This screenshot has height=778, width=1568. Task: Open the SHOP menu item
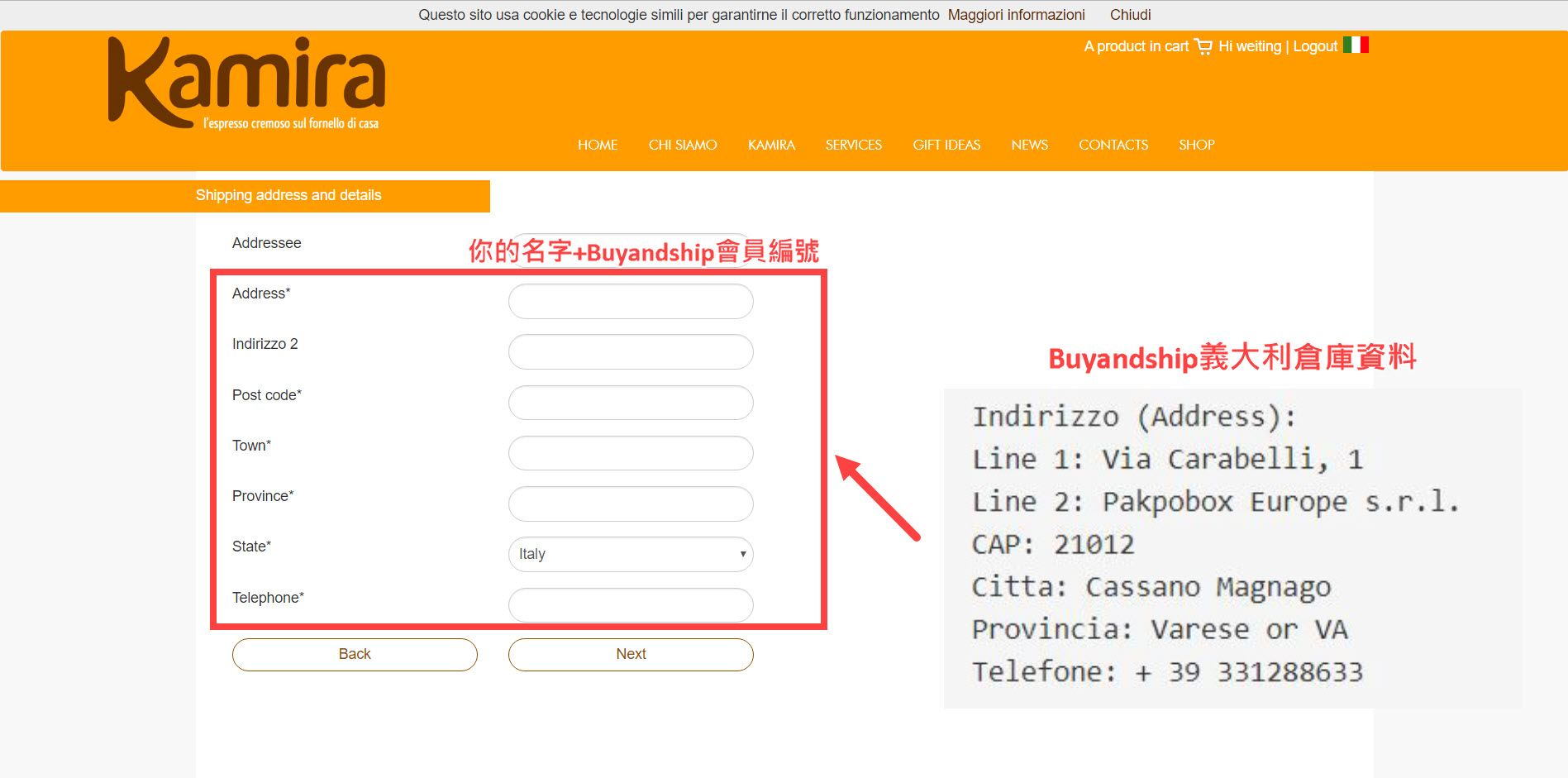pyautogui.click(x=1196, y=146)
